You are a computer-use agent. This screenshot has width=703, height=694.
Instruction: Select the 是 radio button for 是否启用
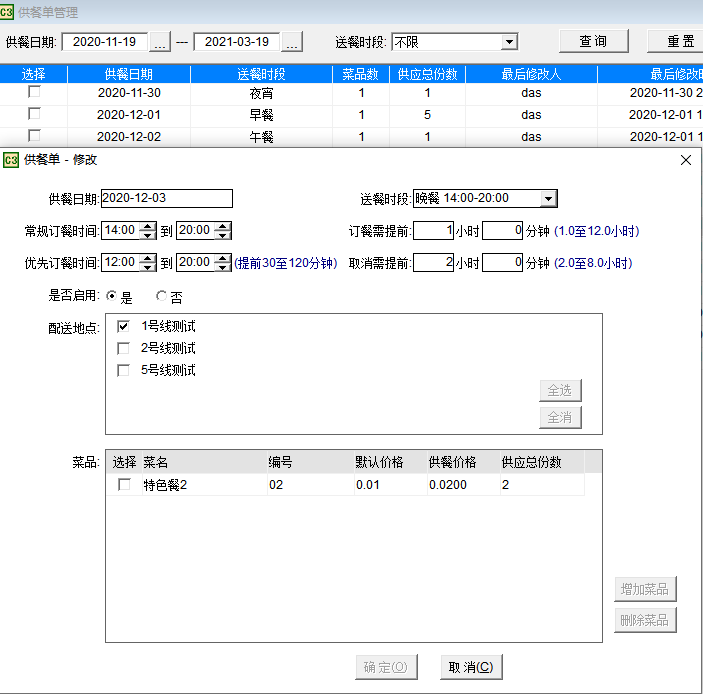[x=112, y=297]
